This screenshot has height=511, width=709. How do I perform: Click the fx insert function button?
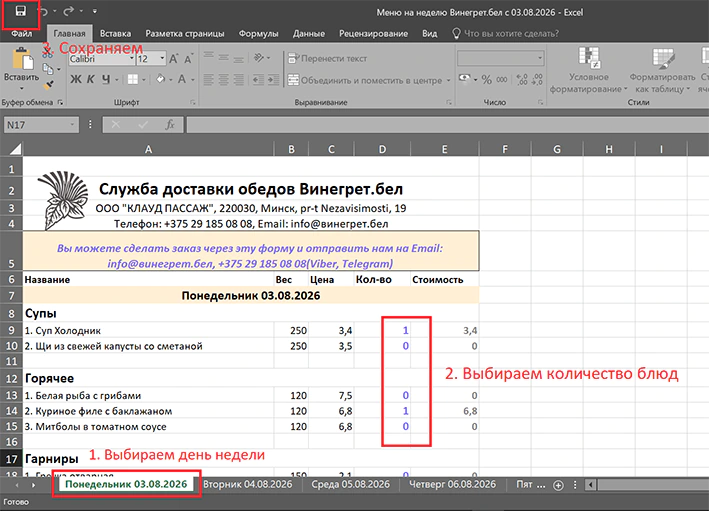[x=170, y=125]
